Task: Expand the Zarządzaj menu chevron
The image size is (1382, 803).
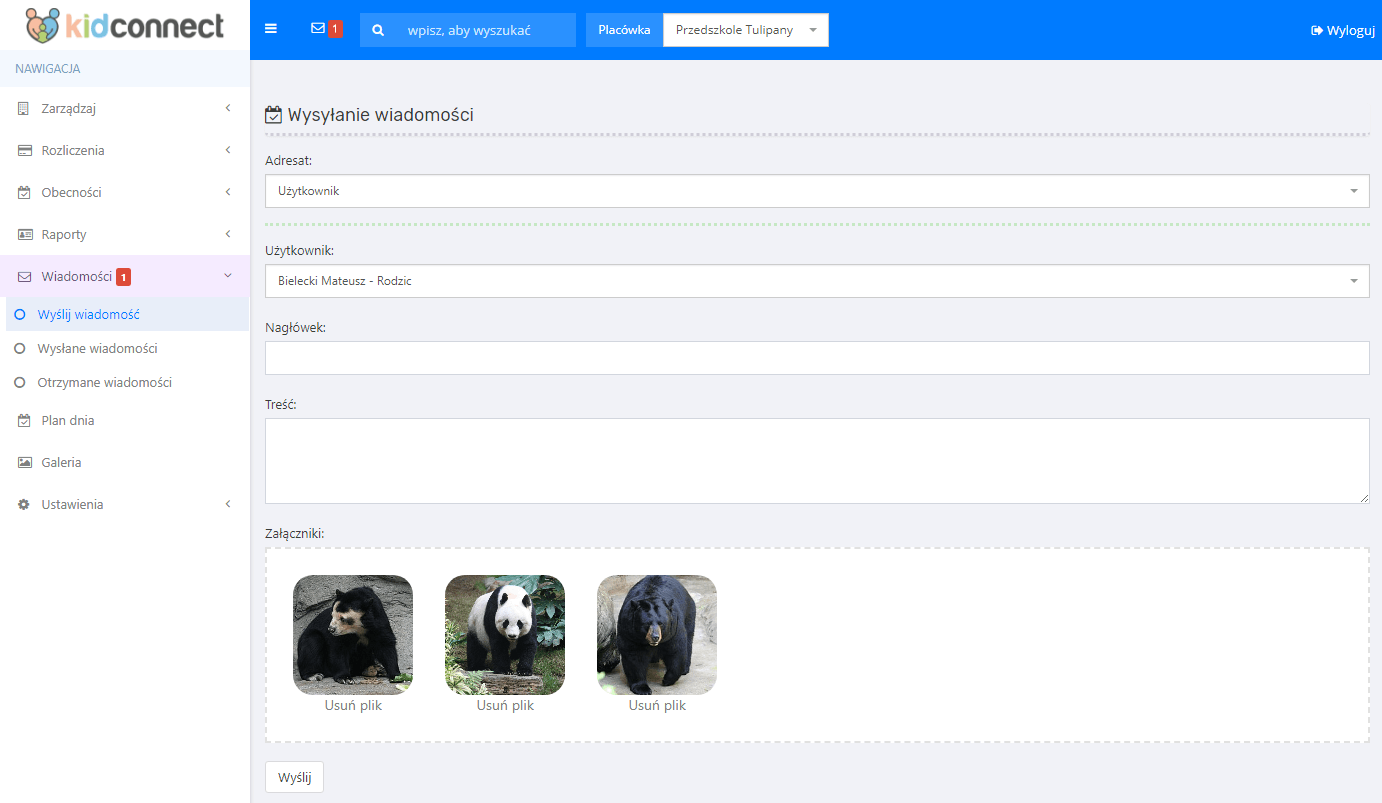Action: coord(228,108)
